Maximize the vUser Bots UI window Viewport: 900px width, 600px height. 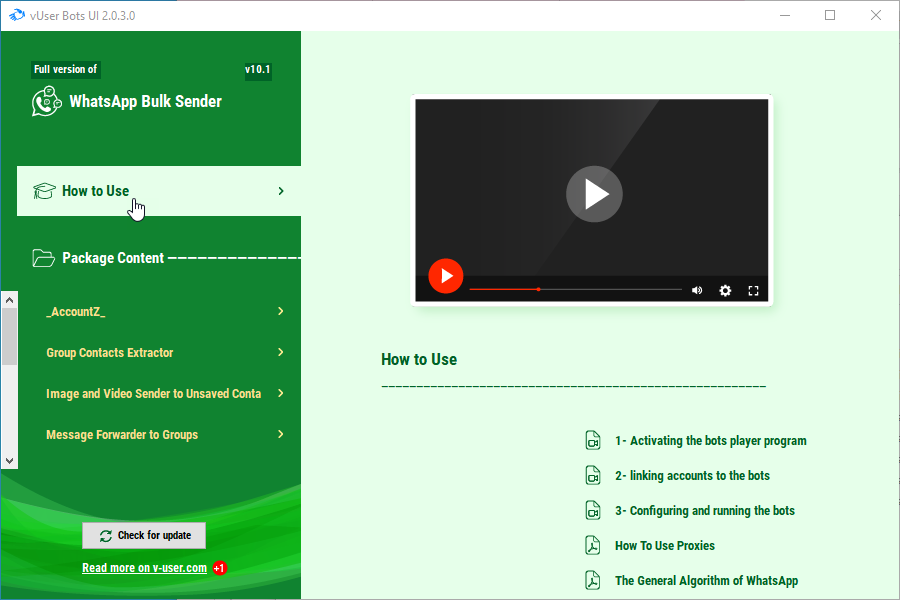coord(830,16)
